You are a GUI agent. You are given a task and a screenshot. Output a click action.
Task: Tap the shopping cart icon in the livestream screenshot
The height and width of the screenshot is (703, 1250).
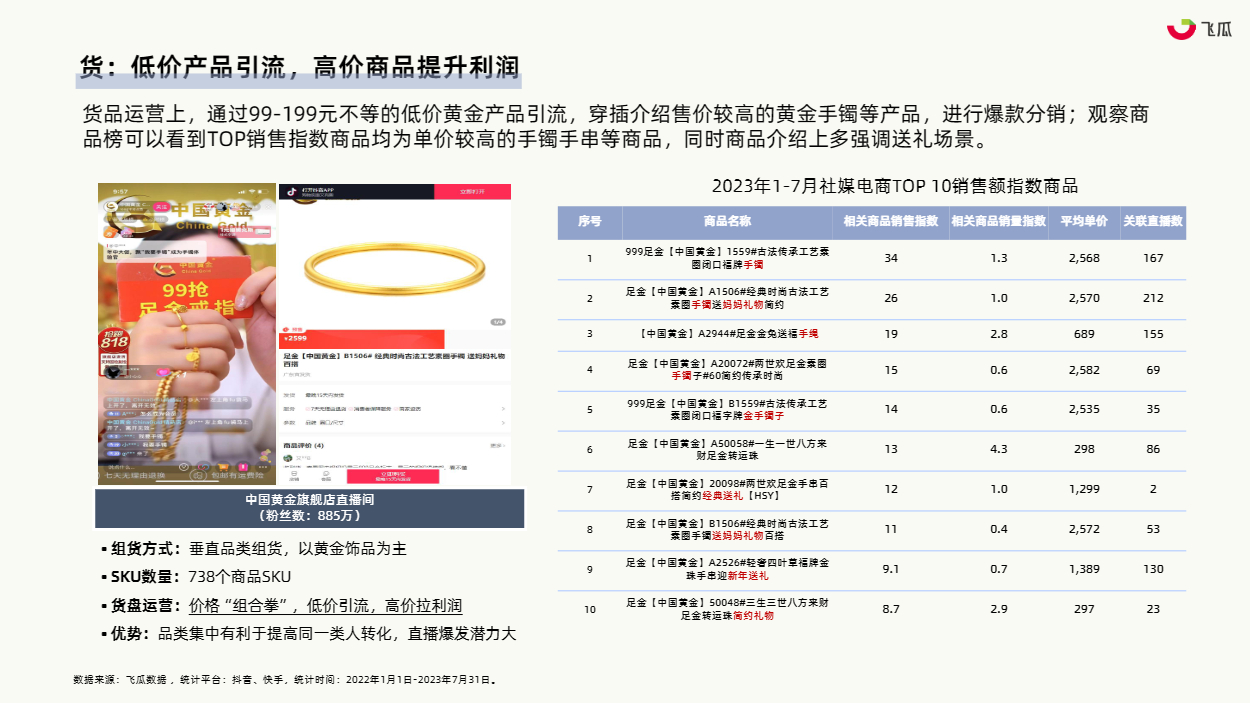click(x=223, y=467)
